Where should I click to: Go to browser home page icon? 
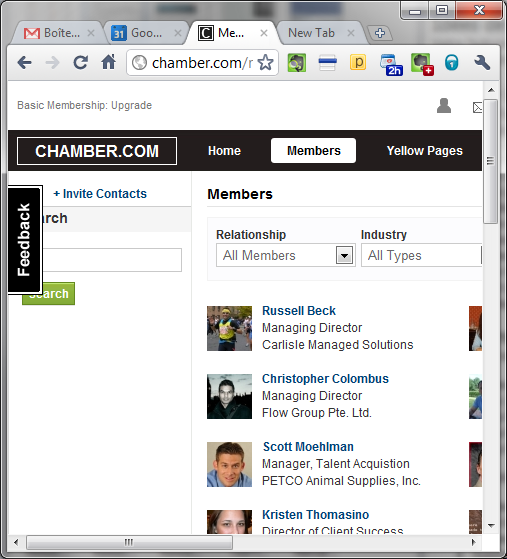109,62
